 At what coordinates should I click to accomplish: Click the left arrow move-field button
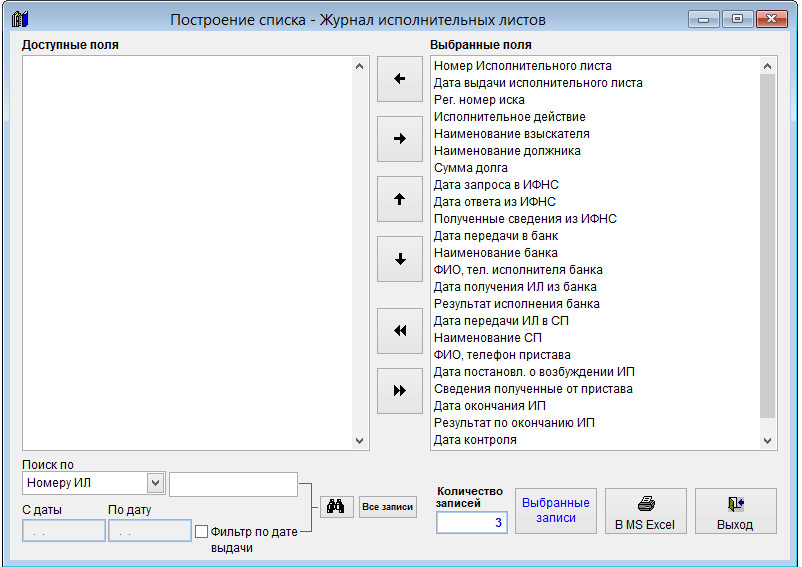pyautogui.click(x=399, y=79)
